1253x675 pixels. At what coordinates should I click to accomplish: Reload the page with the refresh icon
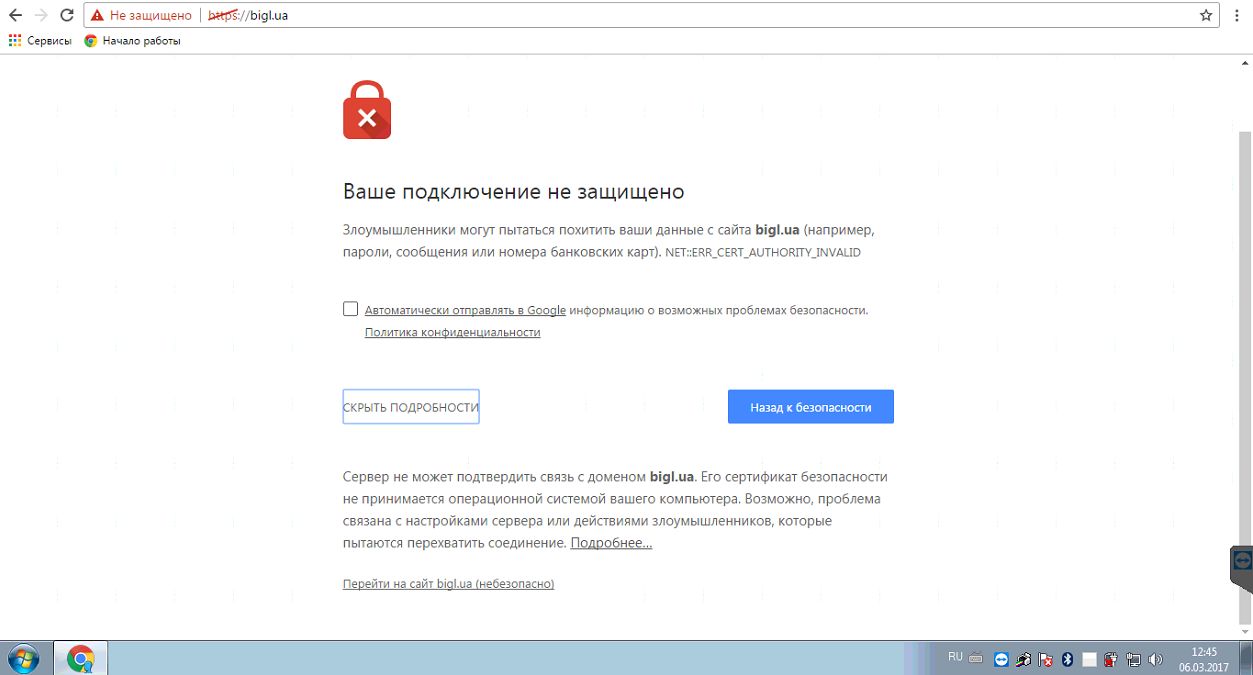click(x=67, y=15)
